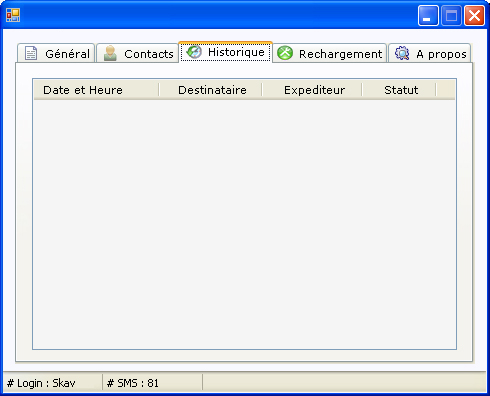Click the document icon on Général tab

(31, 53)
